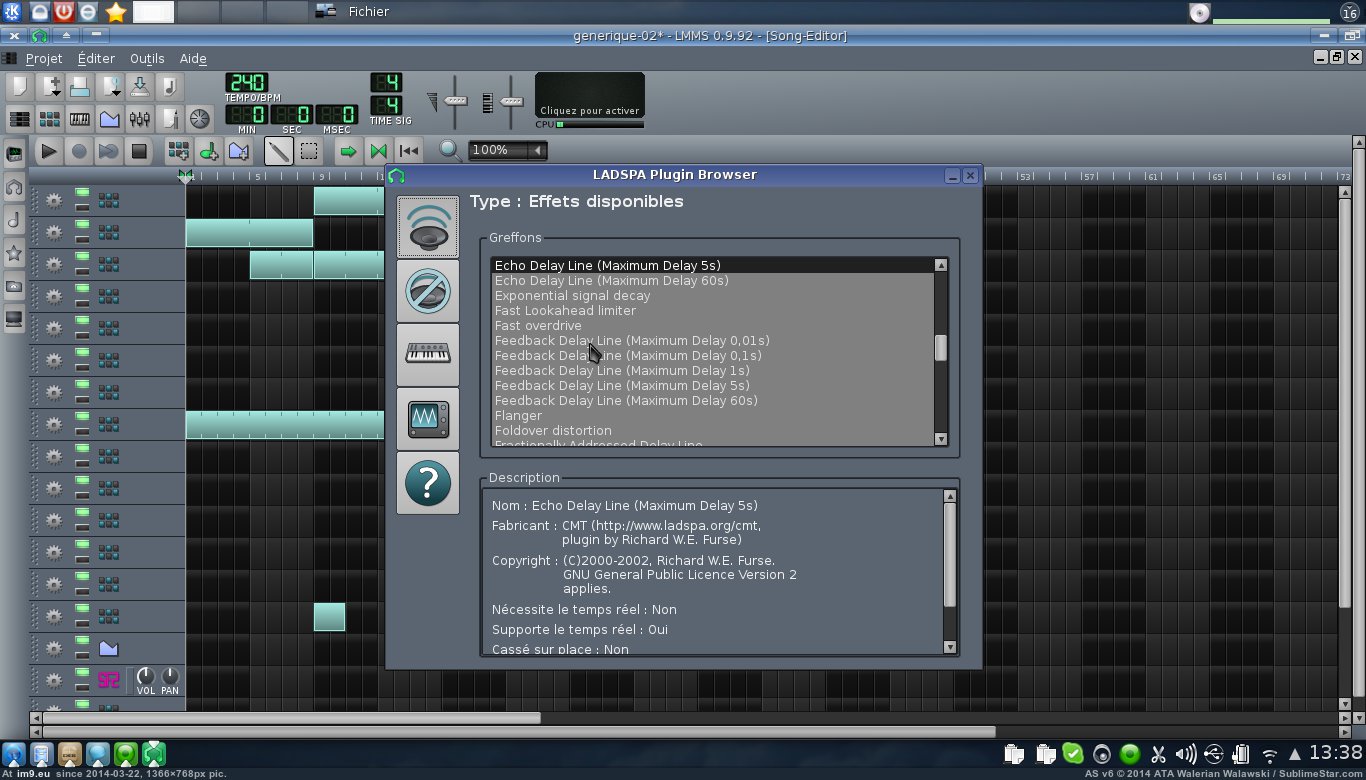Open the Piano Roll editor
This screenshot has width=1366, height=780.
coord(80,119)
